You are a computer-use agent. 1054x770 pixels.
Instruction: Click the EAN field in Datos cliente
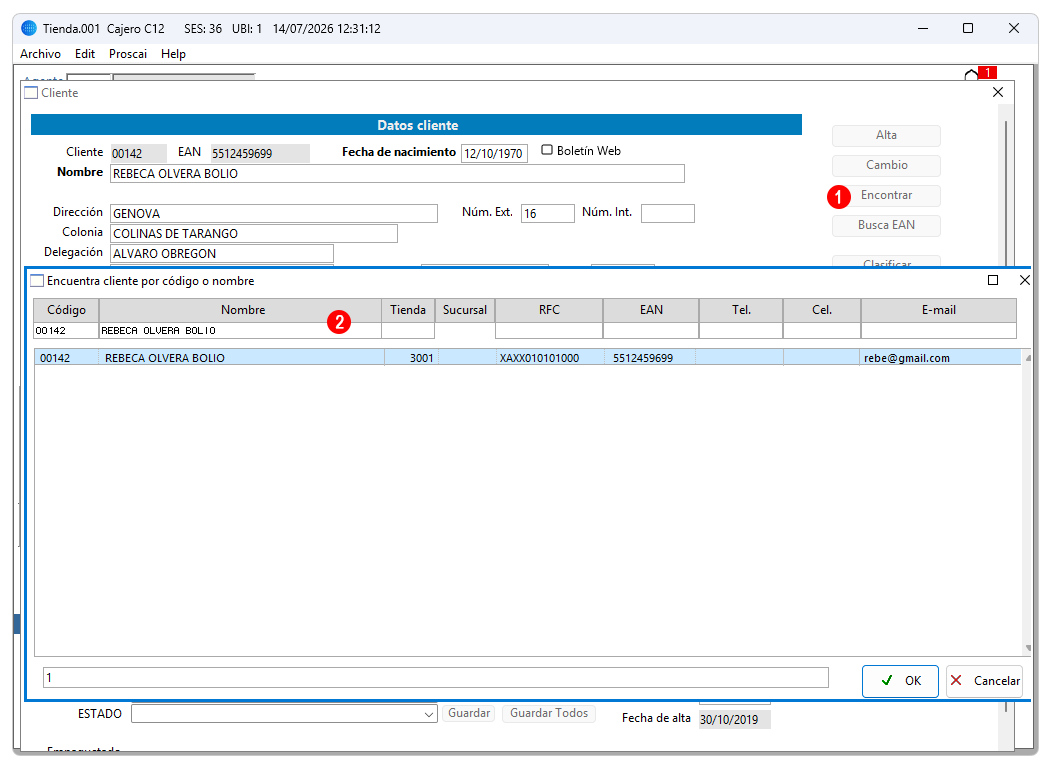[x=260, y=153]
